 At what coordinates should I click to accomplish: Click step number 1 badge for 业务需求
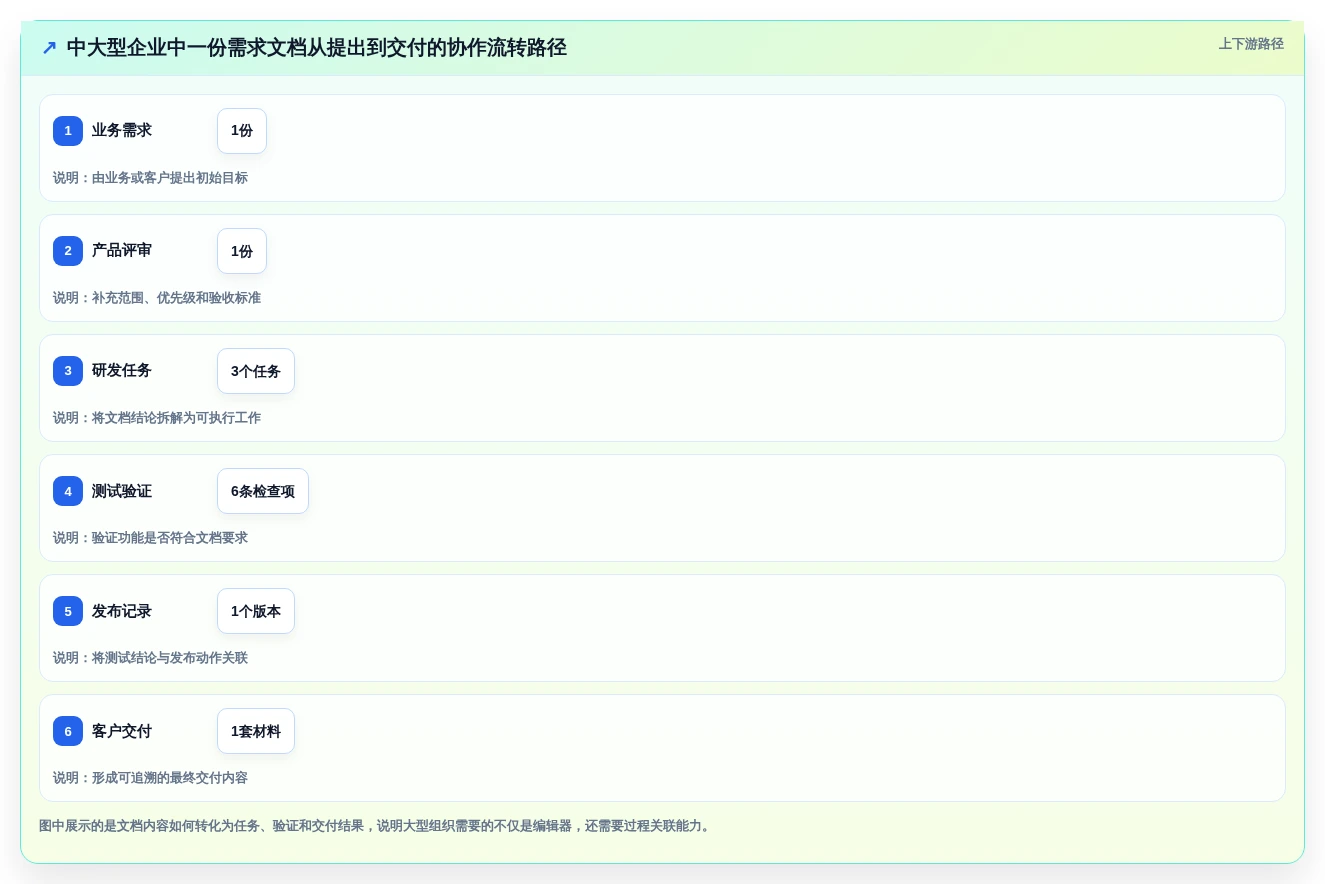coord(68,131)
